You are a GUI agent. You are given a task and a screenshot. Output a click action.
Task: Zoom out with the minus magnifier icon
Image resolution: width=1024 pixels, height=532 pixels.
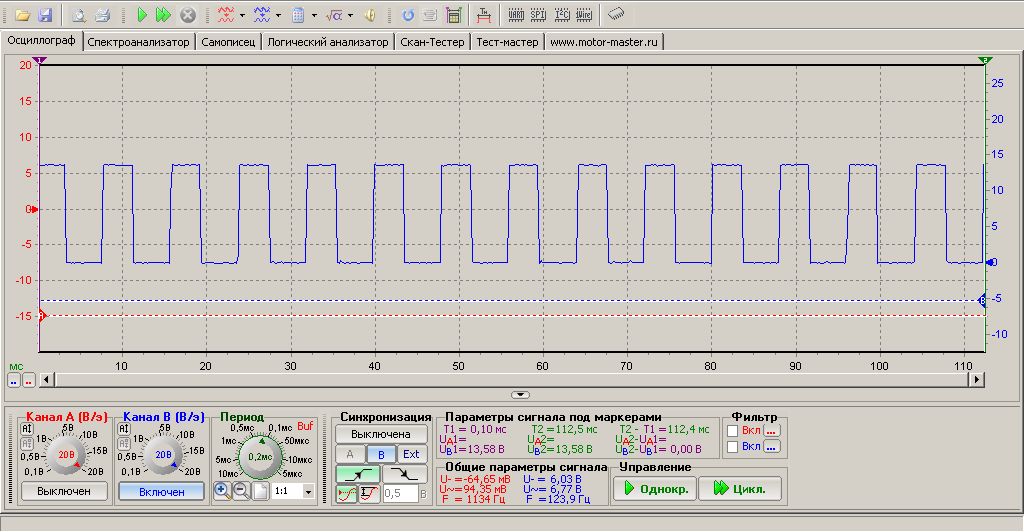[x=241, y=491]
